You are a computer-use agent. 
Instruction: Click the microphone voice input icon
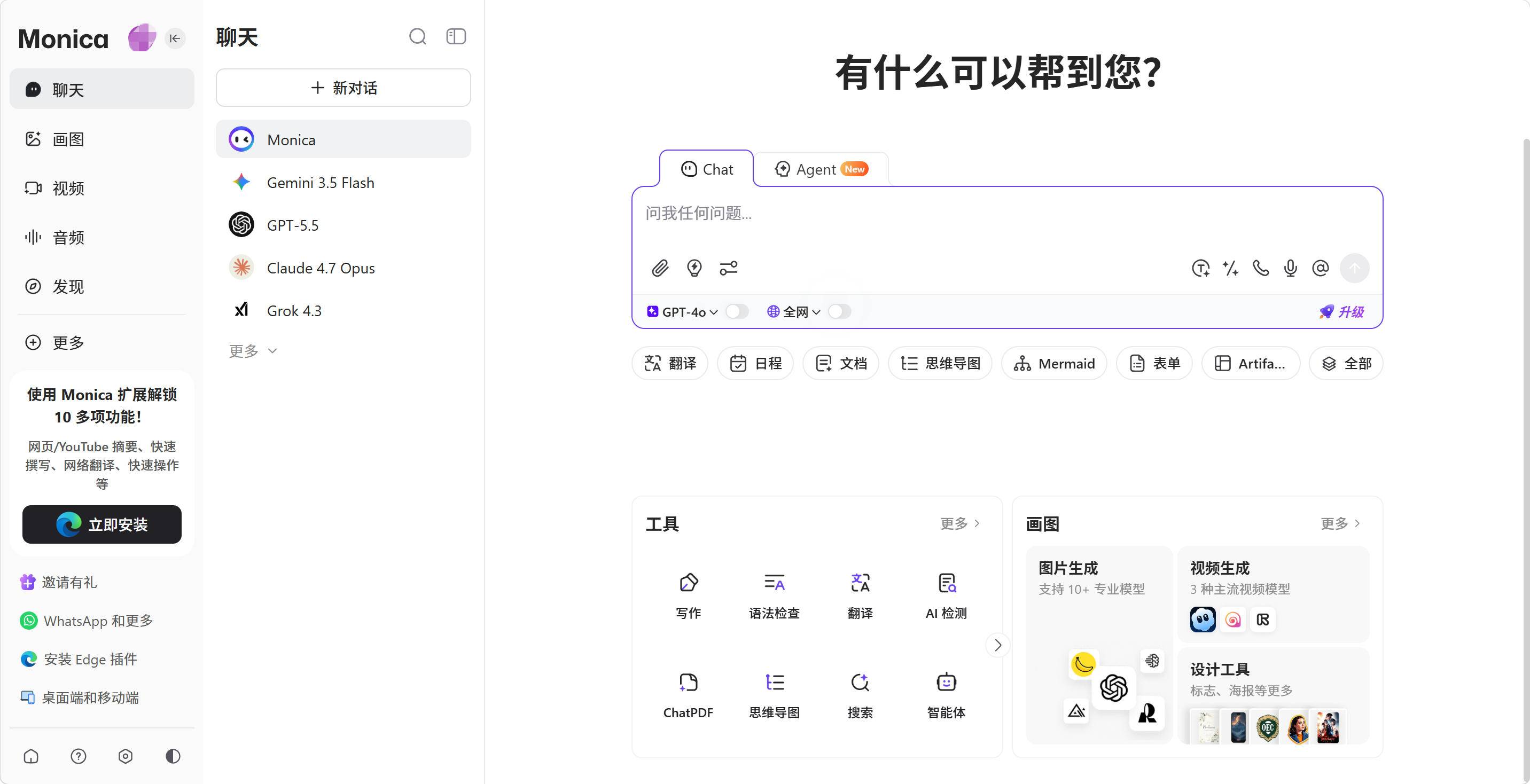pos(1290,269)
